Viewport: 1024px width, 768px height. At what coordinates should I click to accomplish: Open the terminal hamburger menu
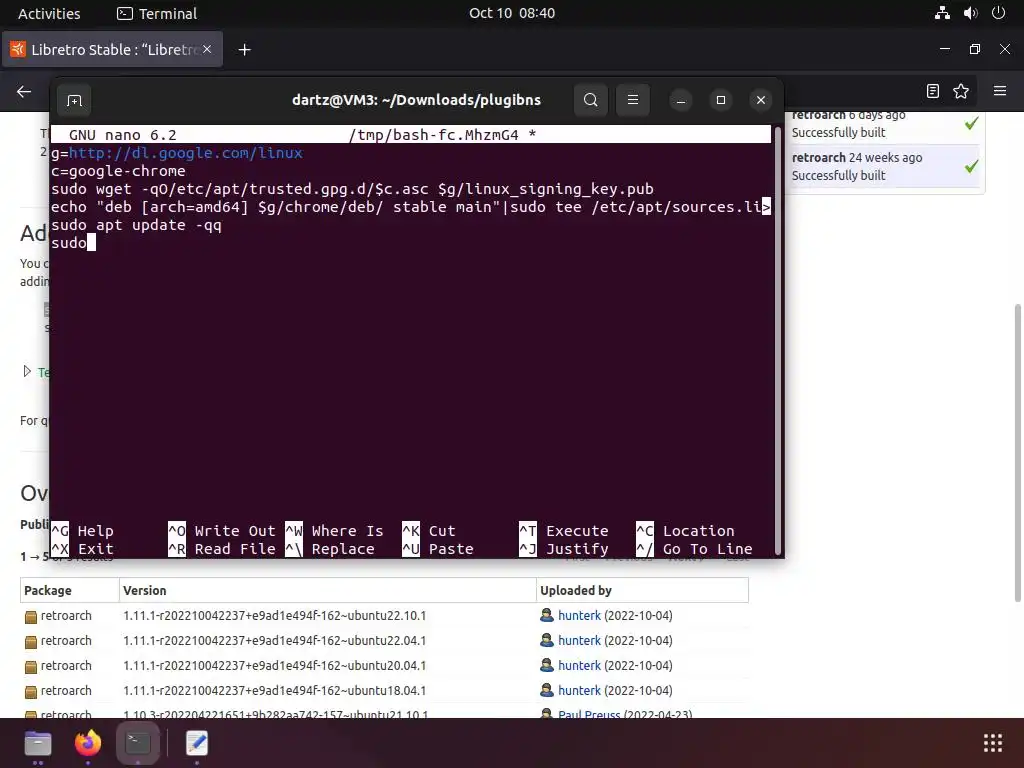(632, 100)
